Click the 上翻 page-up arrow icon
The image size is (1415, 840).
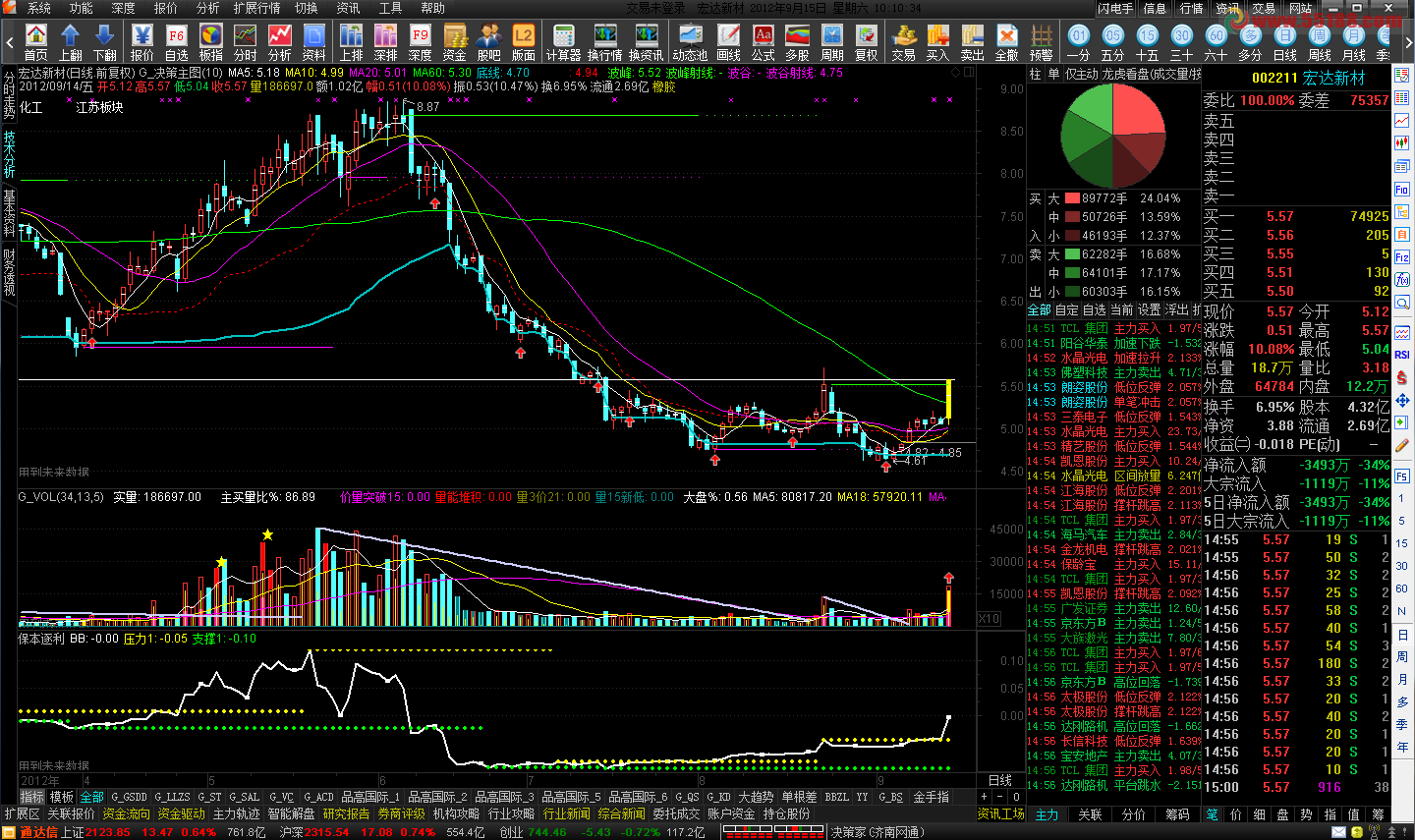click(x=71, y=43)
